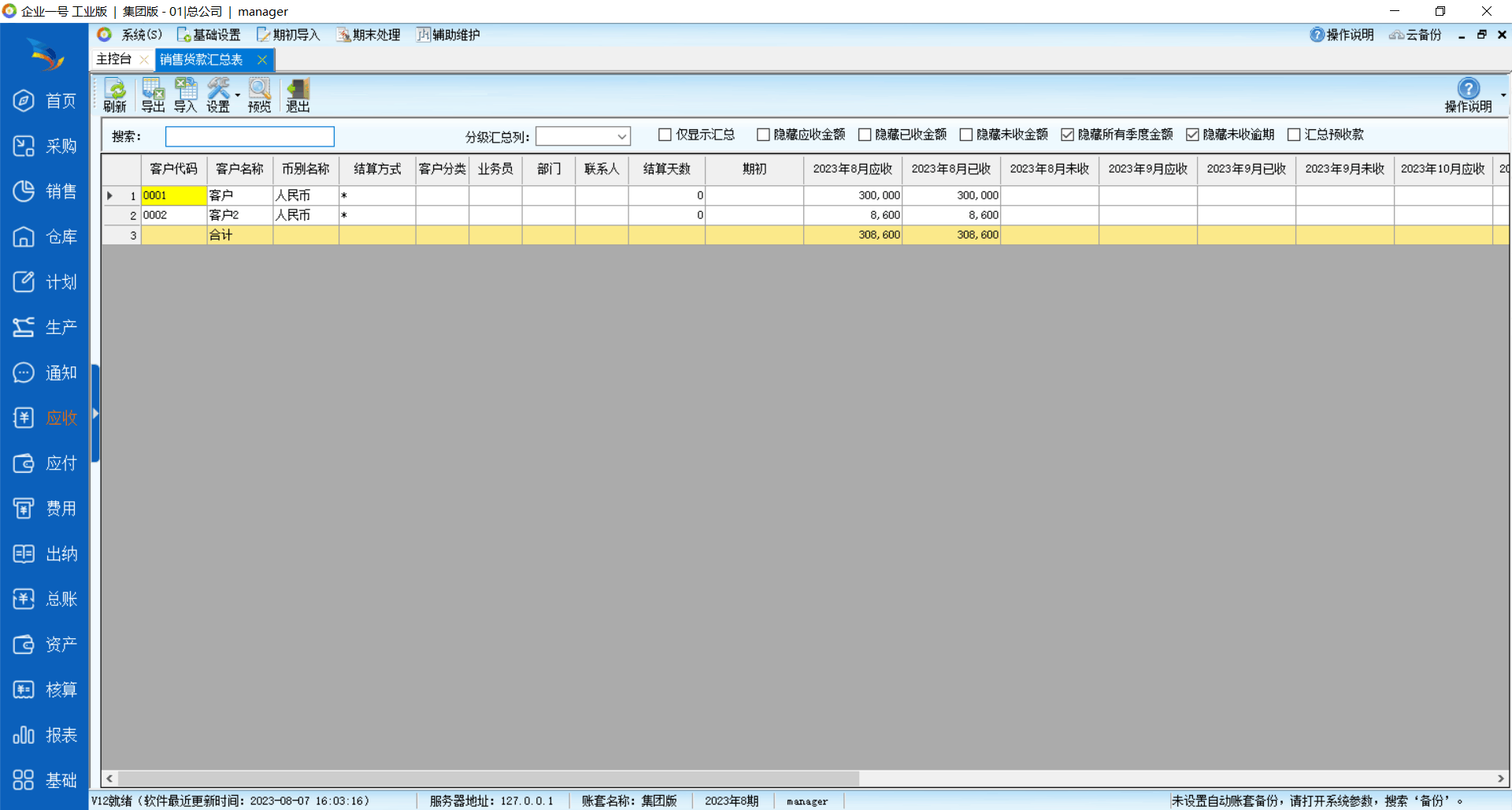This screenshot has height=810, width=1512.
Task: Open the 销售 module in sidebar
Action: 45,191
